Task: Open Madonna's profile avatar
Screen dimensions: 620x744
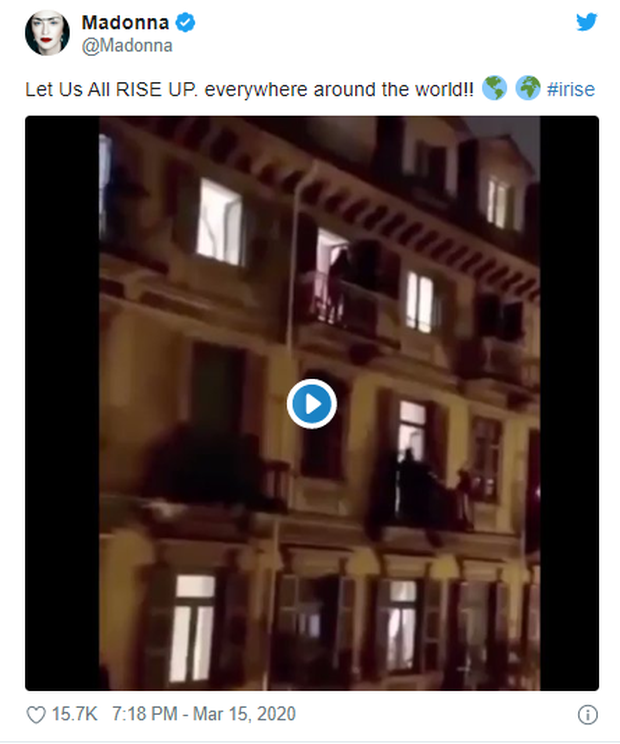Action: coord(47,33)
